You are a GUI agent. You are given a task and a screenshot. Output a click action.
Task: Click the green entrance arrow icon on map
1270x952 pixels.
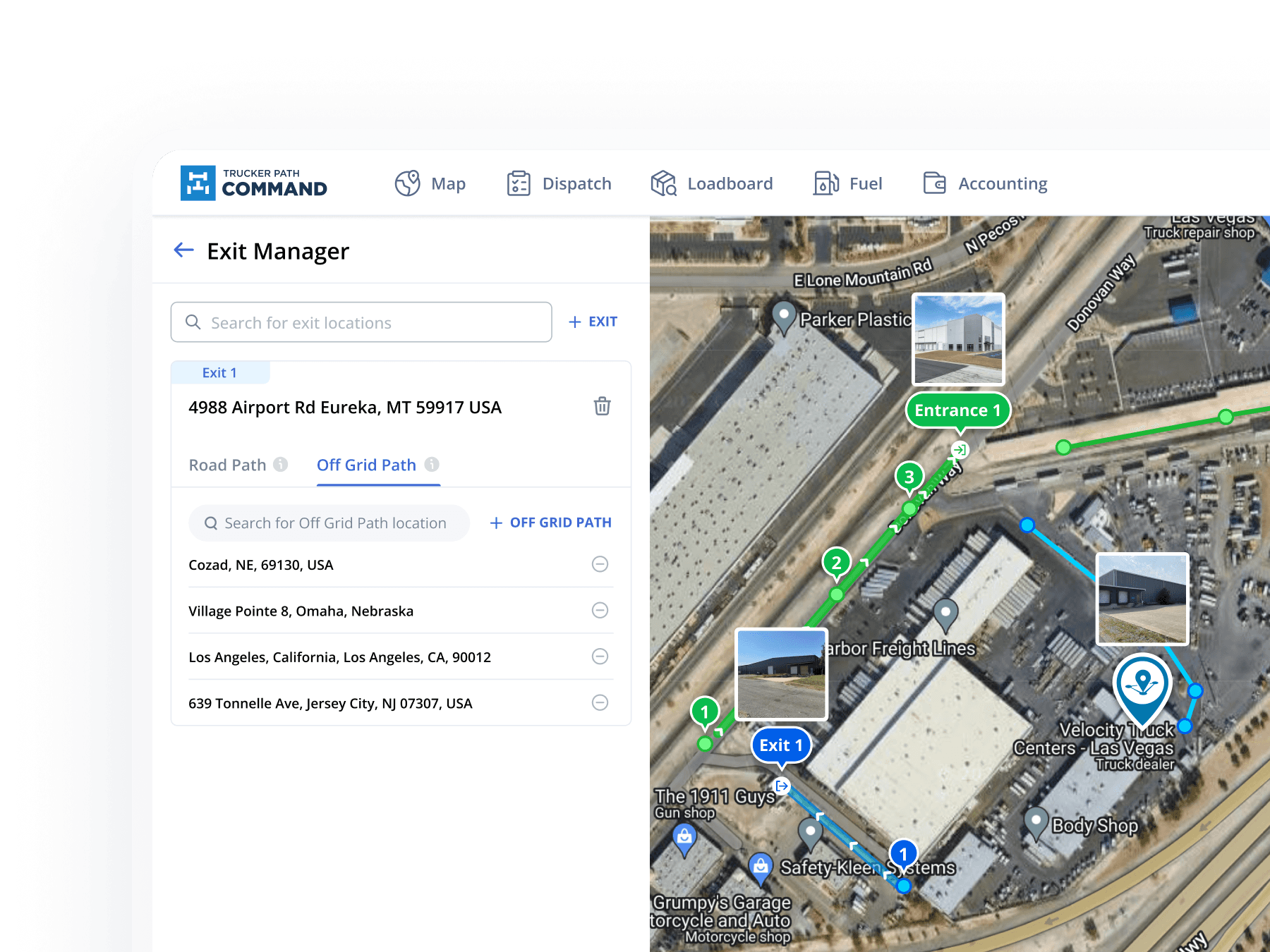(x=960, y=449)
